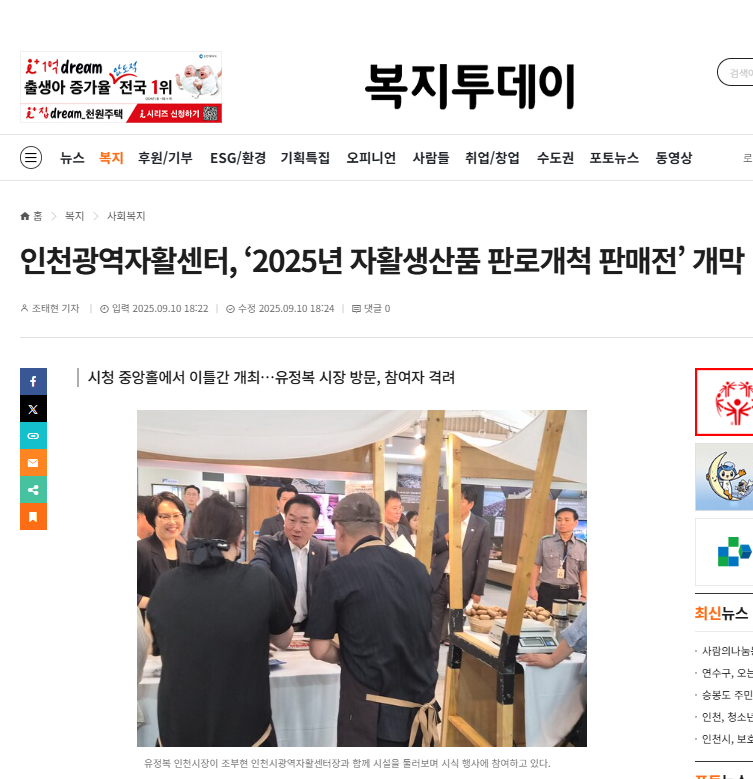Send article by email icon
753x779 pixels.
click(33, 463)
